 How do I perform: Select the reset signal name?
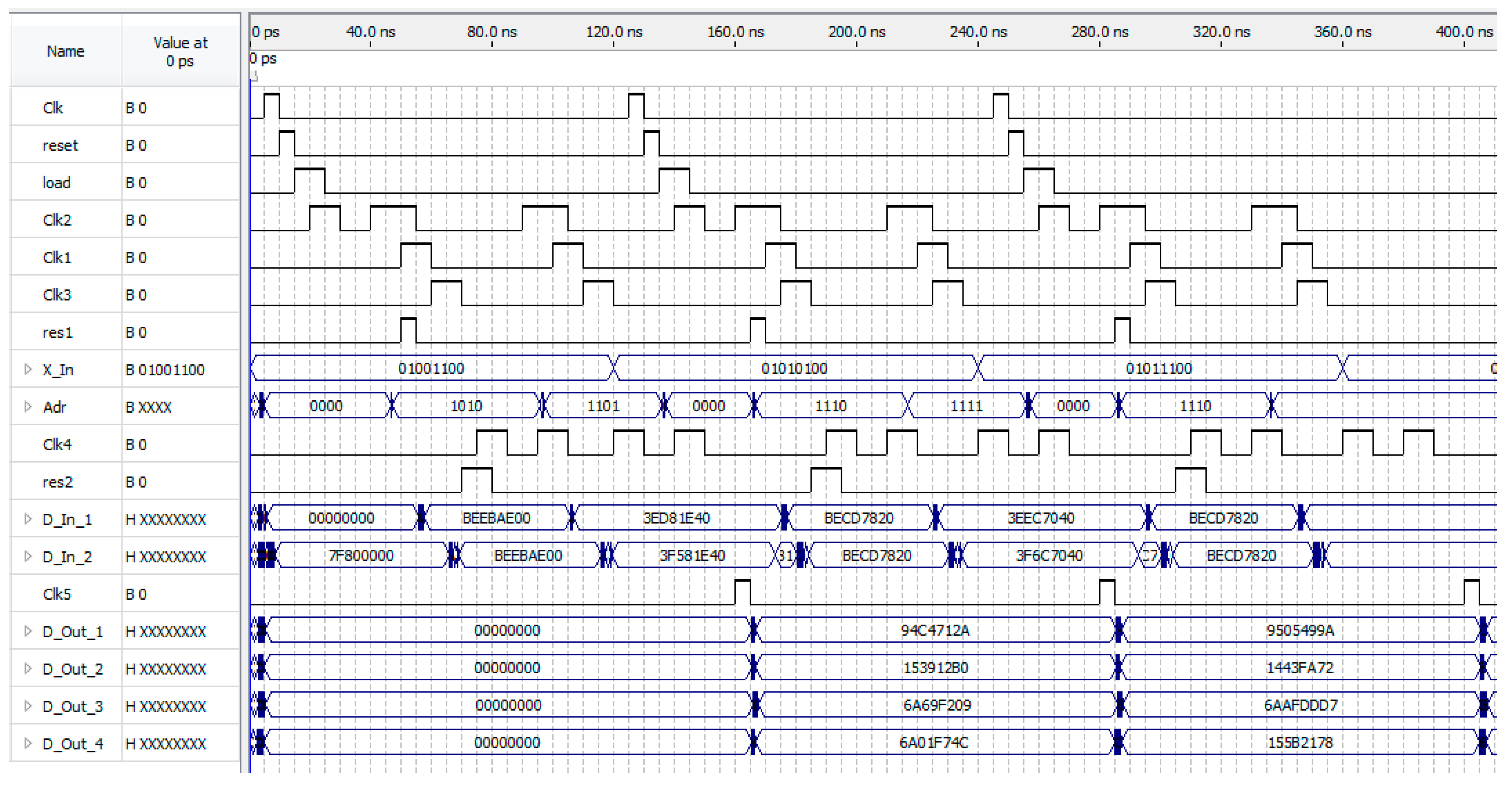(60, 146)
